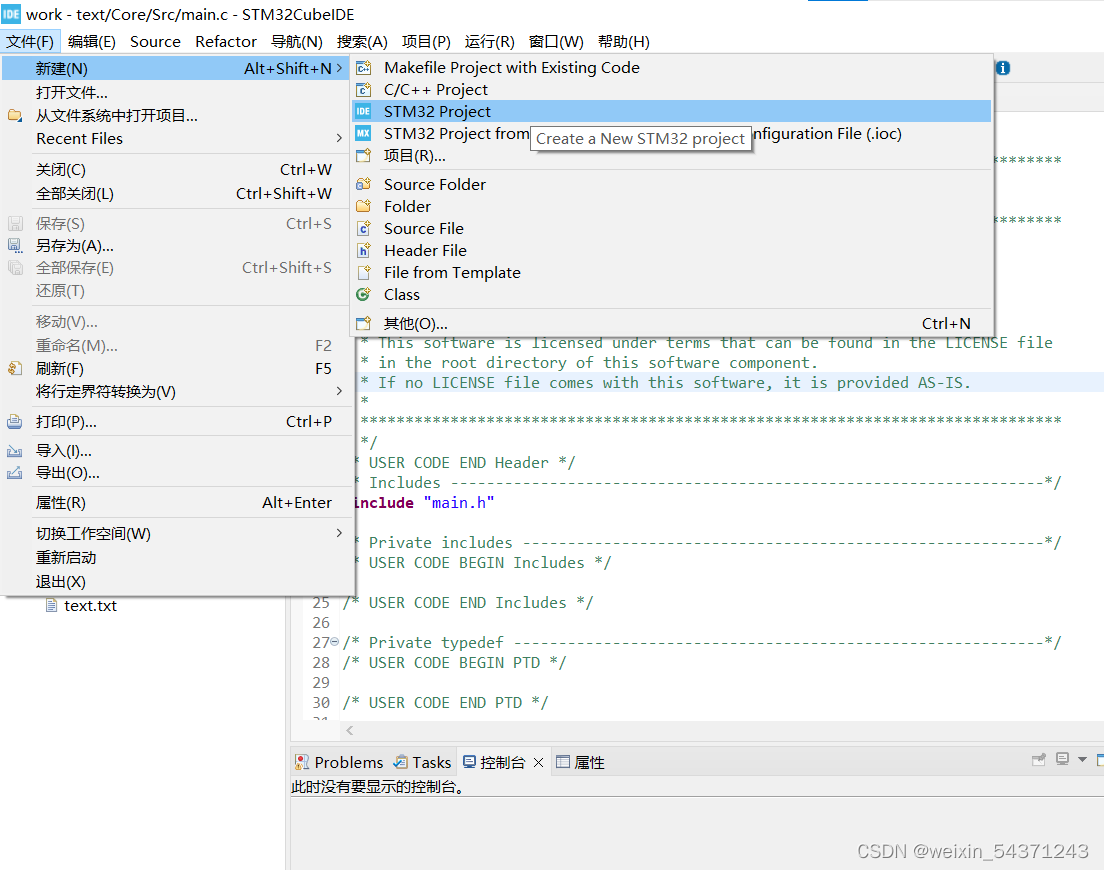1104x870 pixels.
Task: Click the Print icon beside 打印(P)
Action: (x=14, y=420)
